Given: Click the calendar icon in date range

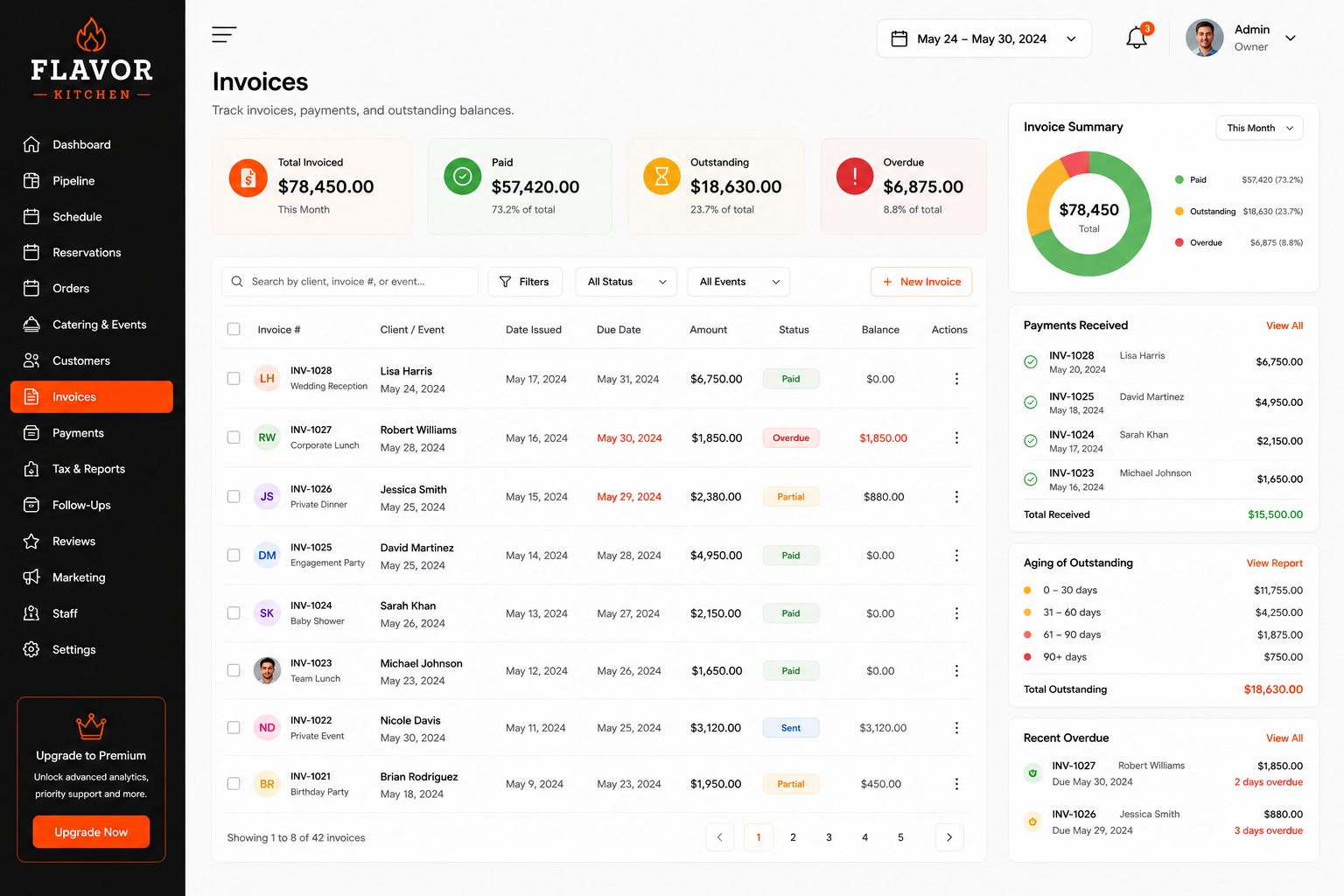Looking at the screenshot, I should pos(899,38).
